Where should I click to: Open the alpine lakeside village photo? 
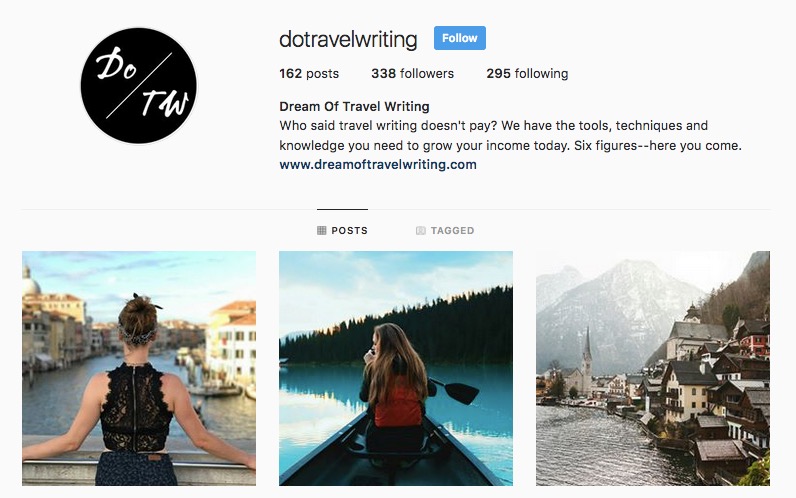coord(653,368)
